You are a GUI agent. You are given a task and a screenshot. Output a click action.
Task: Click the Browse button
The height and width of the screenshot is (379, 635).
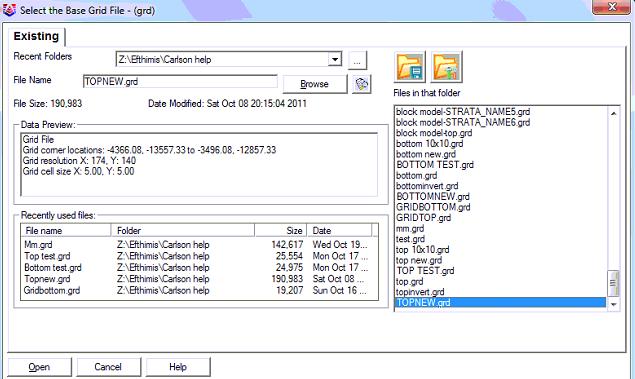coord(315,84)
